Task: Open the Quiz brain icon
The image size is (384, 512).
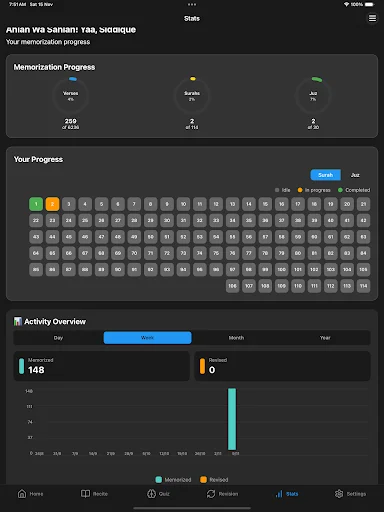Action: (151, 494)
